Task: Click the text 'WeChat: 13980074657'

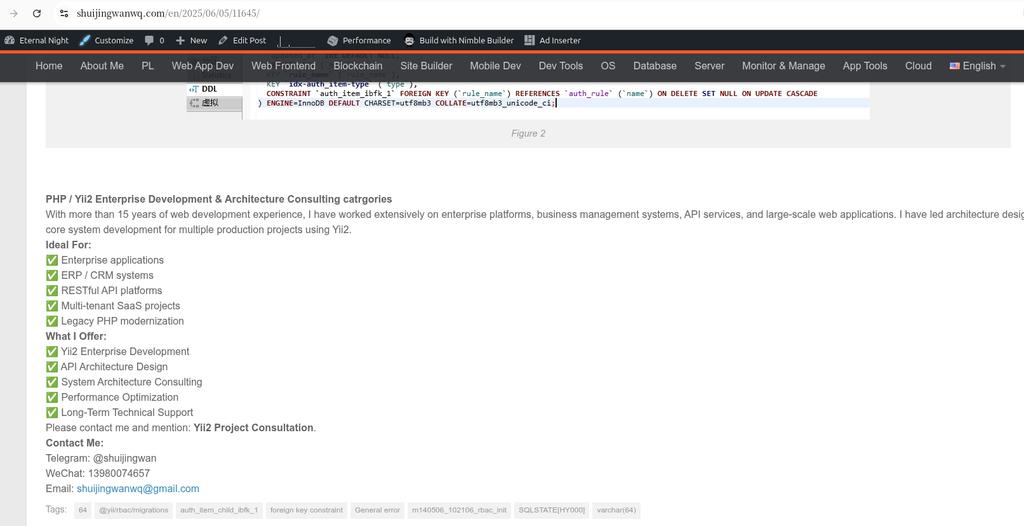Action: [x=97, y=474]
